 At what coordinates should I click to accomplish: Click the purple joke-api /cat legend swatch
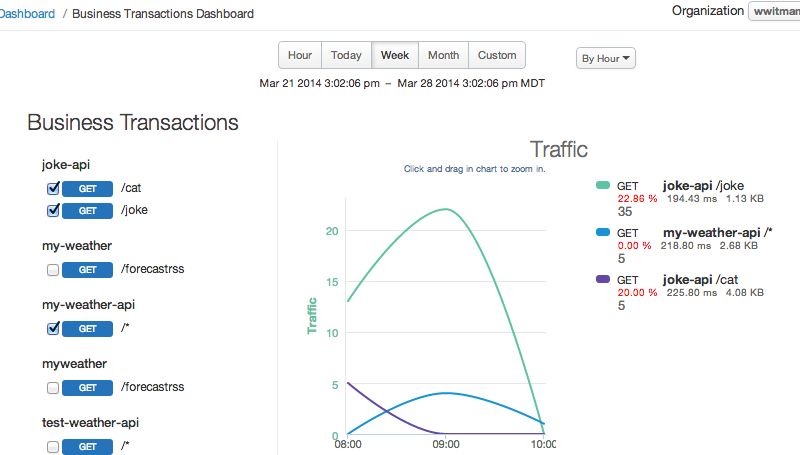click(603, 280)
